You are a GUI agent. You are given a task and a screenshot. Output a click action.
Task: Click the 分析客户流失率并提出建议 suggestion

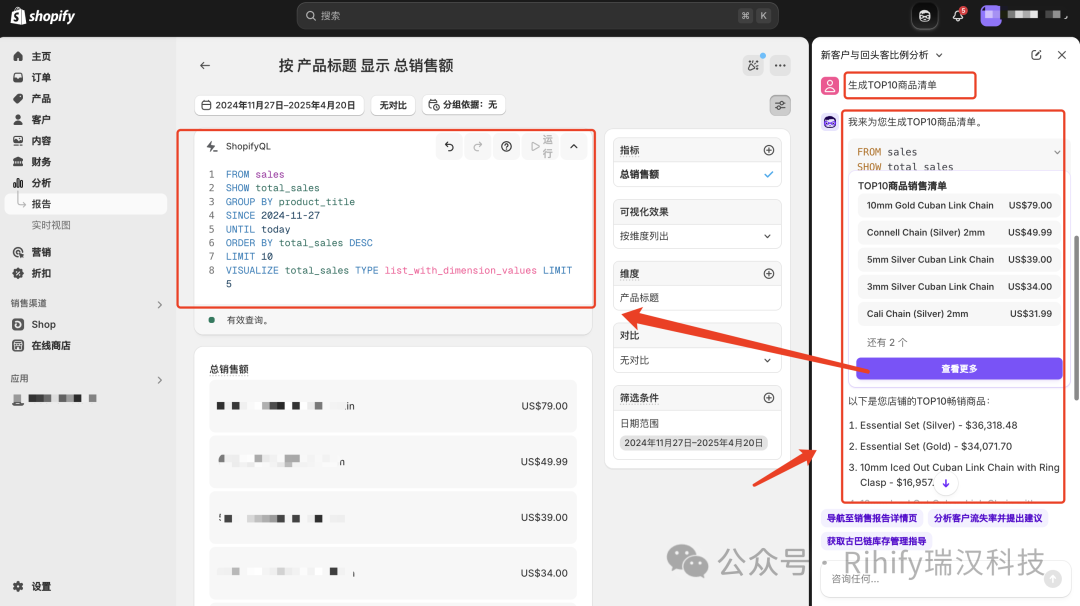pos(988,518)
